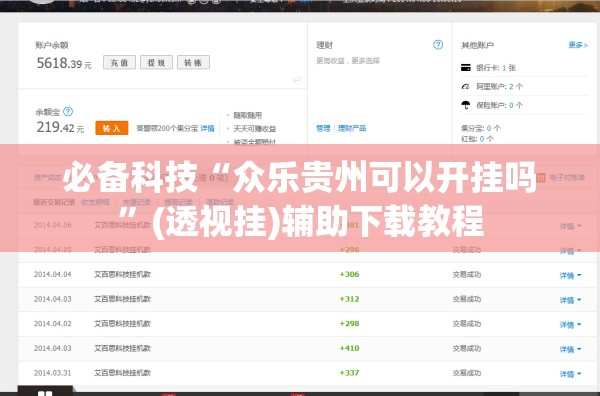Click the 余额宝 balance 219.42 元
This screenshot has width=600, height=396.
[60, 127]
